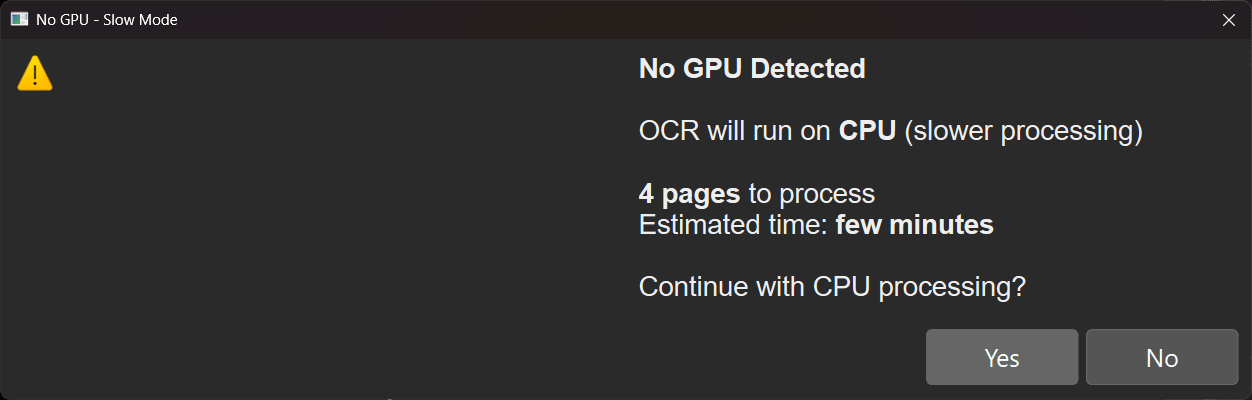Close the No GPU dialog window

1228,20
